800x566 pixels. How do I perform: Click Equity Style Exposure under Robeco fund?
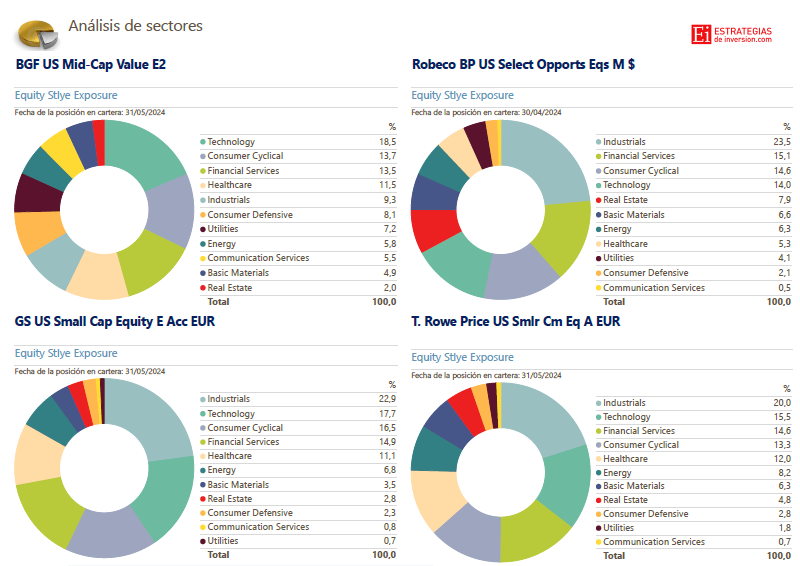click(x=463, y=95)
